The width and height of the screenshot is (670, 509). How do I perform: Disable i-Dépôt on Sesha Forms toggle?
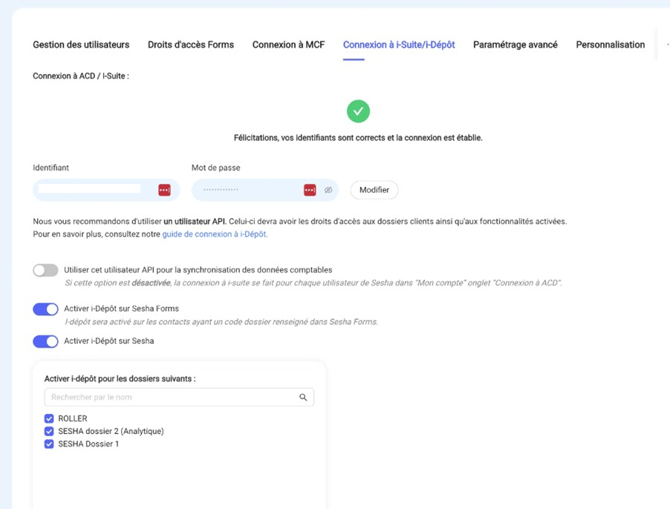pos(45,309)
